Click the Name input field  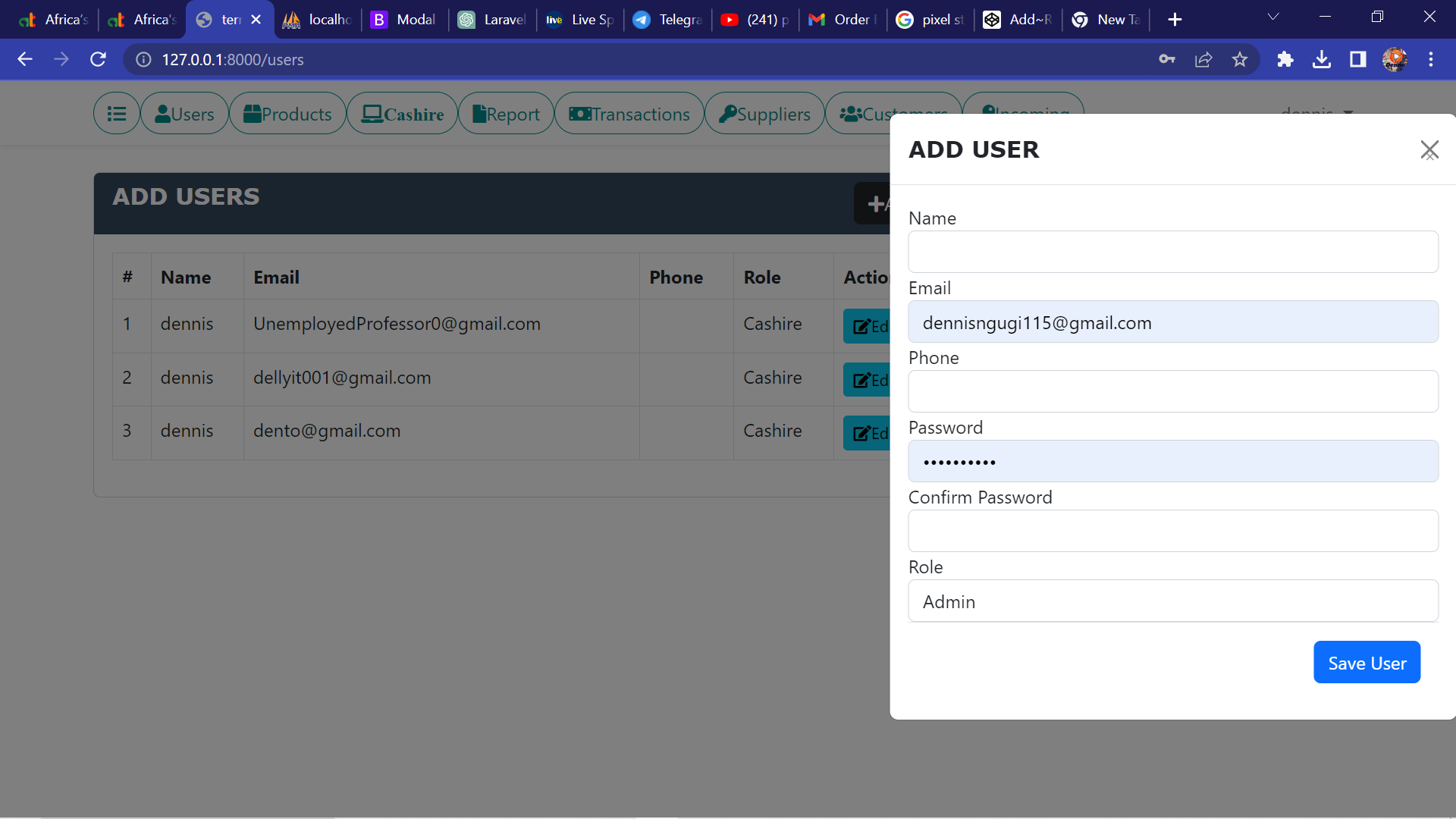(x=1173, y=252)
